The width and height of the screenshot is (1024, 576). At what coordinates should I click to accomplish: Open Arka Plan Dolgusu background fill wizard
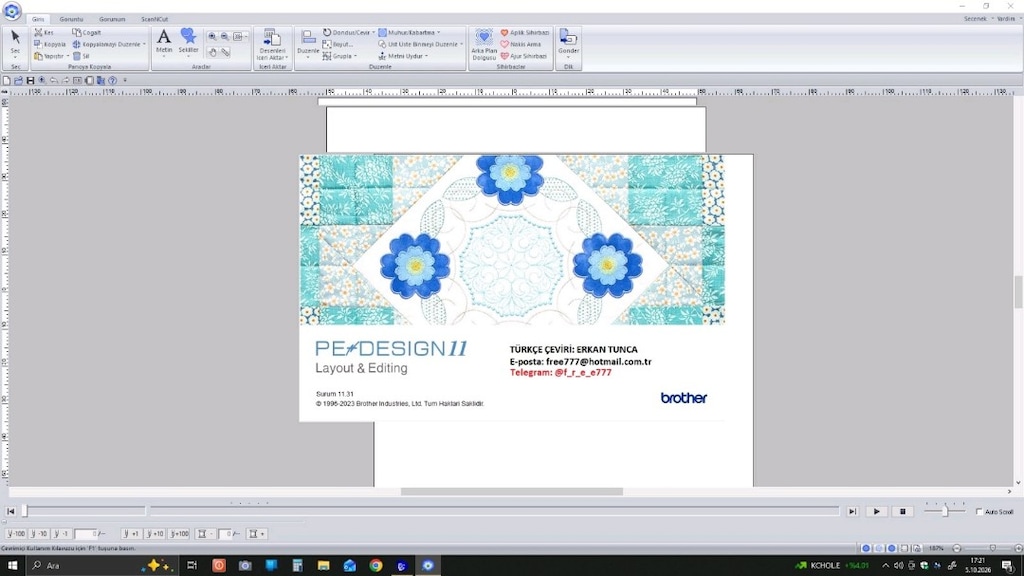pos(484,44)
